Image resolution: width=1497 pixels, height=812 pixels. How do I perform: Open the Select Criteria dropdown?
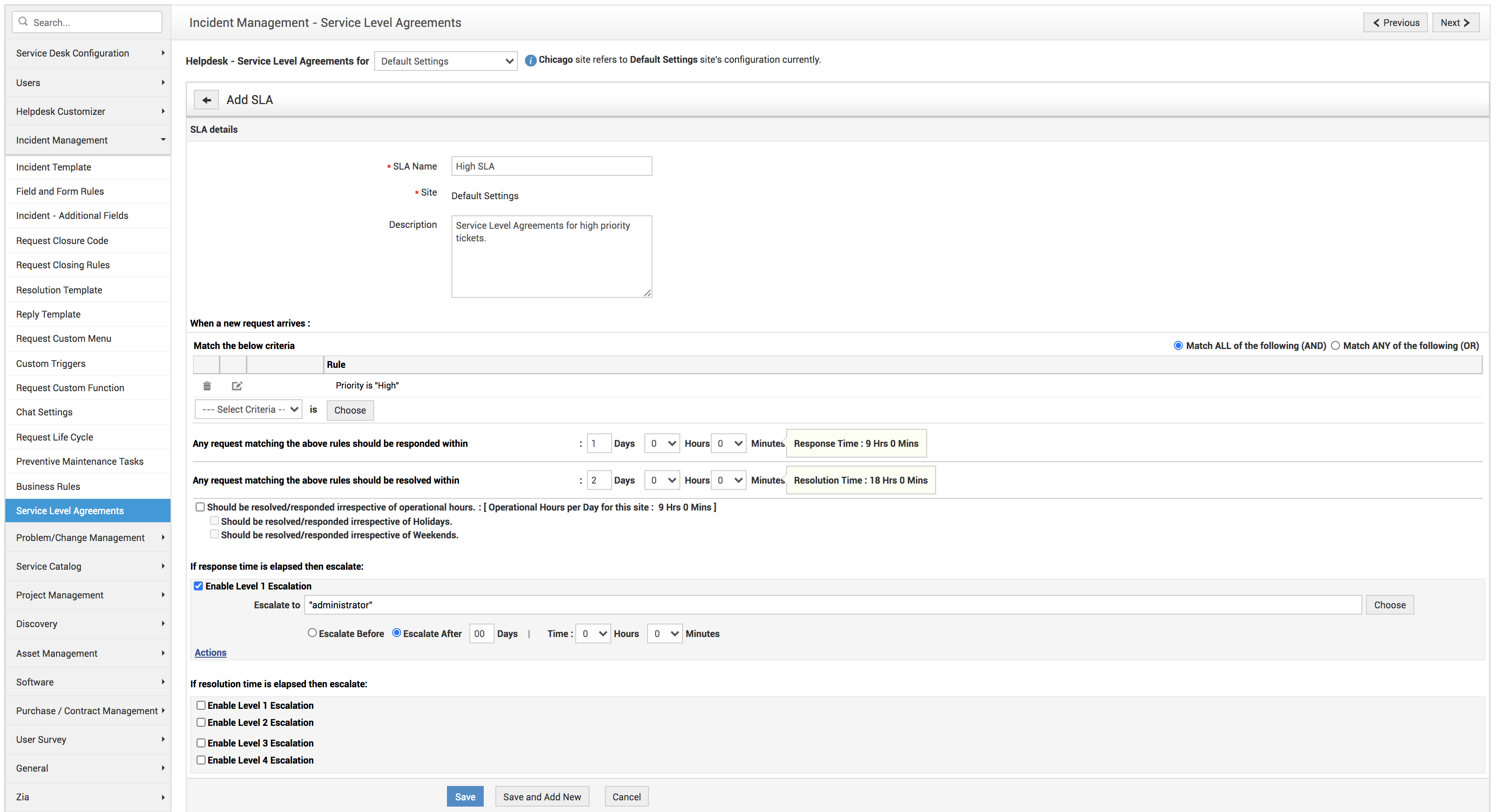(249, 410)
